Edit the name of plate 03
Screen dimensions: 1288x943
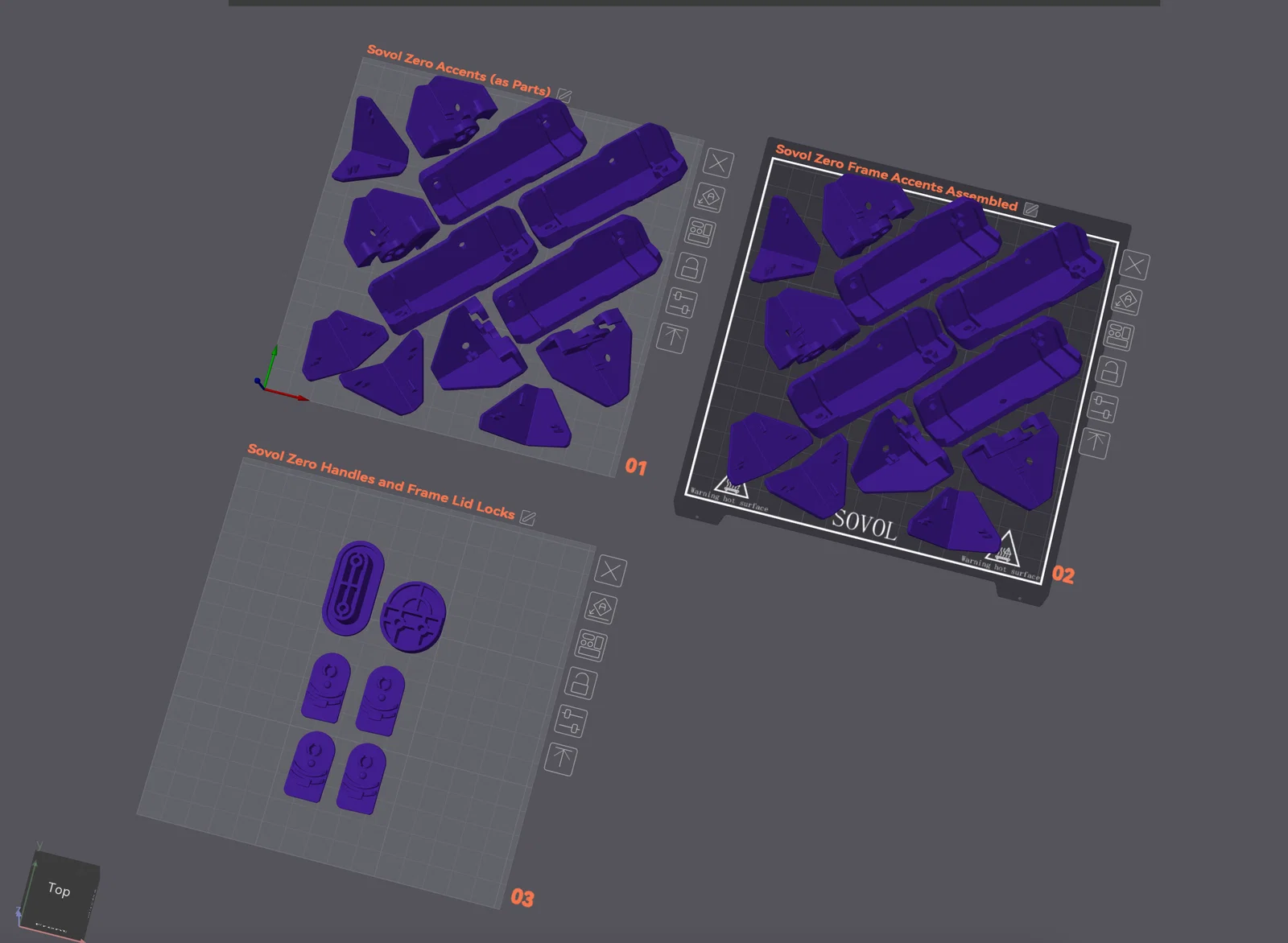pos(527,517)
